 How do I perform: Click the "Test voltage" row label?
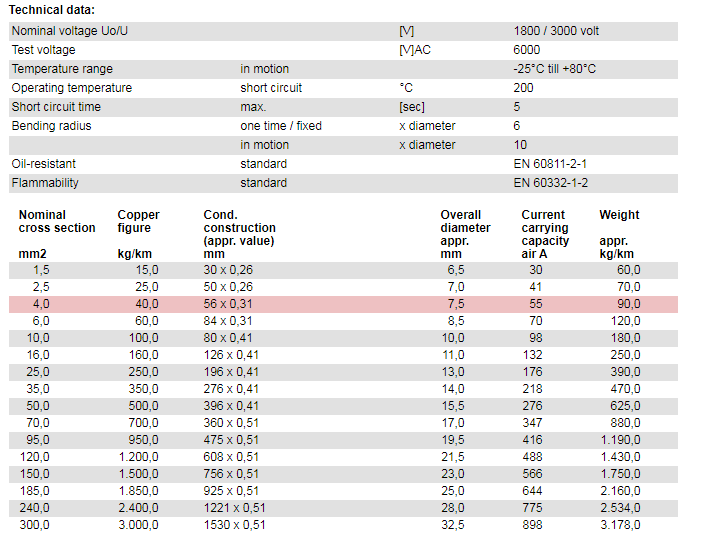[43, 50]
